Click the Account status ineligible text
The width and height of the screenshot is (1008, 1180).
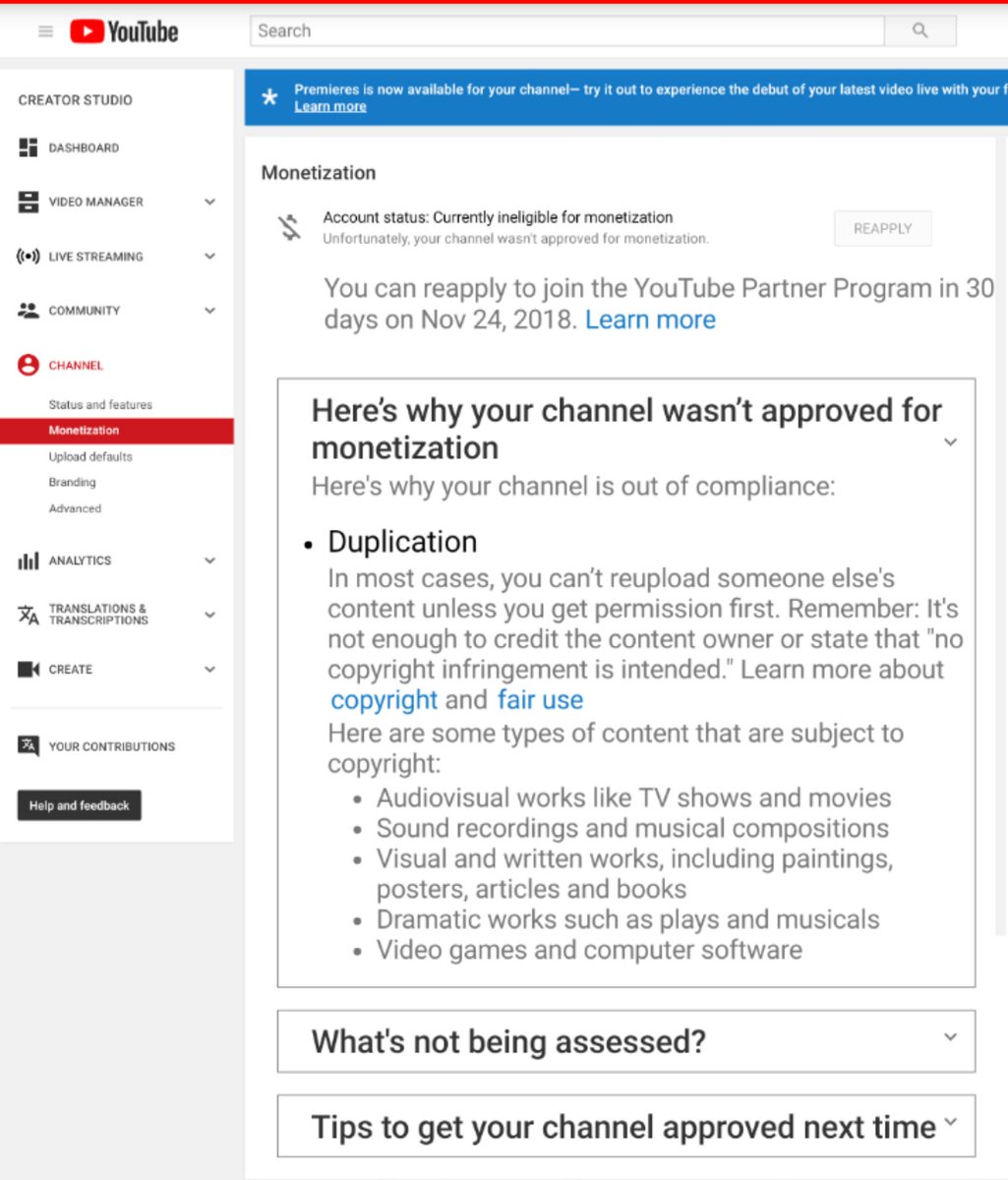(498, 217)
